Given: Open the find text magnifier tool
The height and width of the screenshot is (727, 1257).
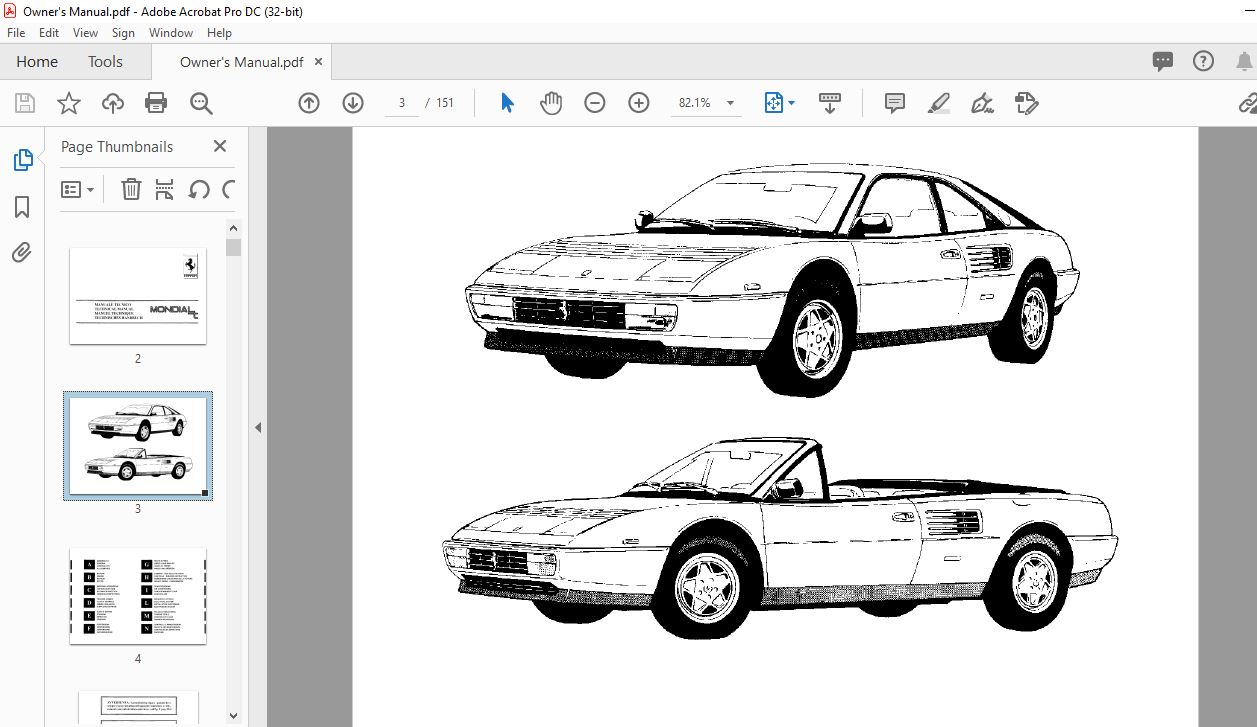Looking at the screenshot, I should 201,103.
